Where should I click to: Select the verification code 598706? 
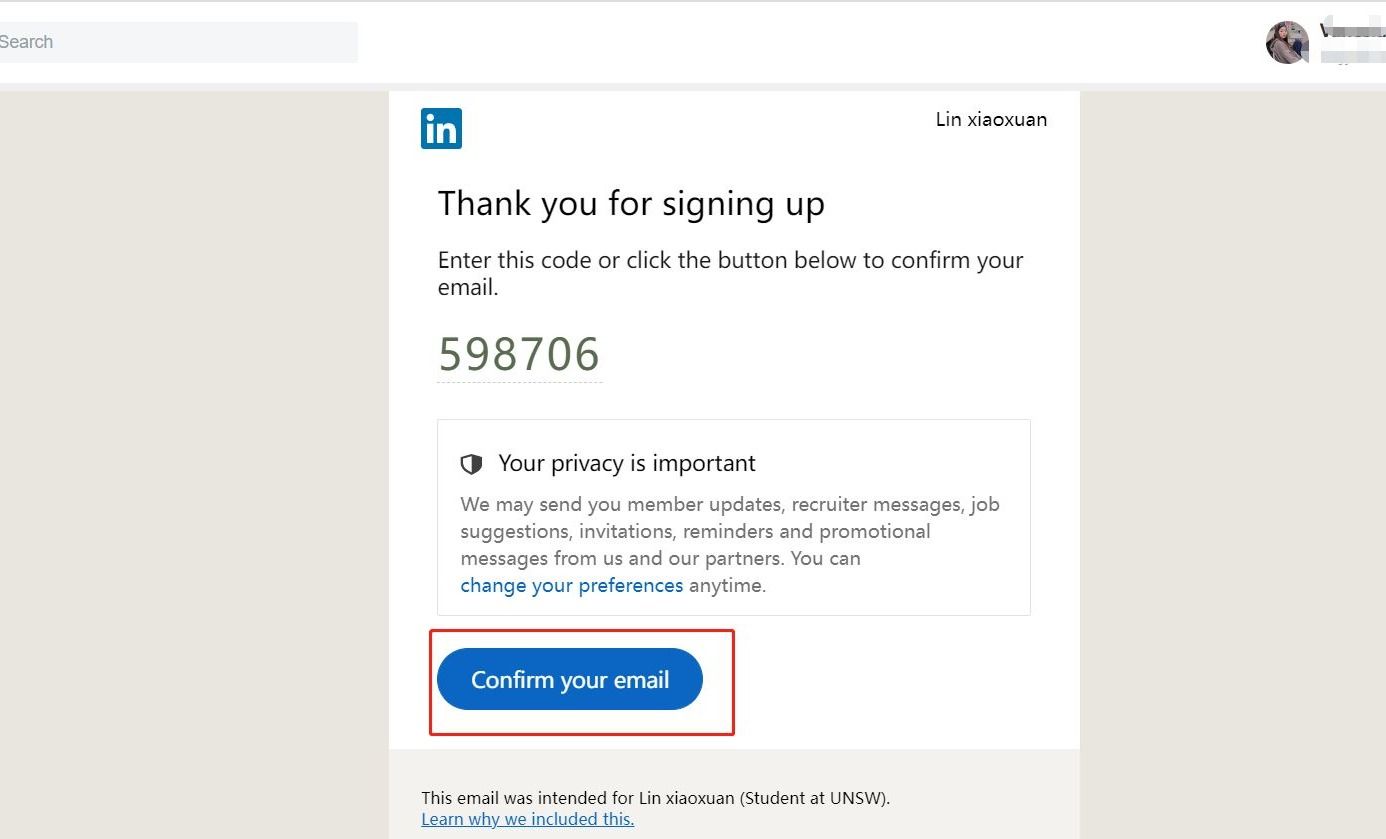tap(518, 353)
